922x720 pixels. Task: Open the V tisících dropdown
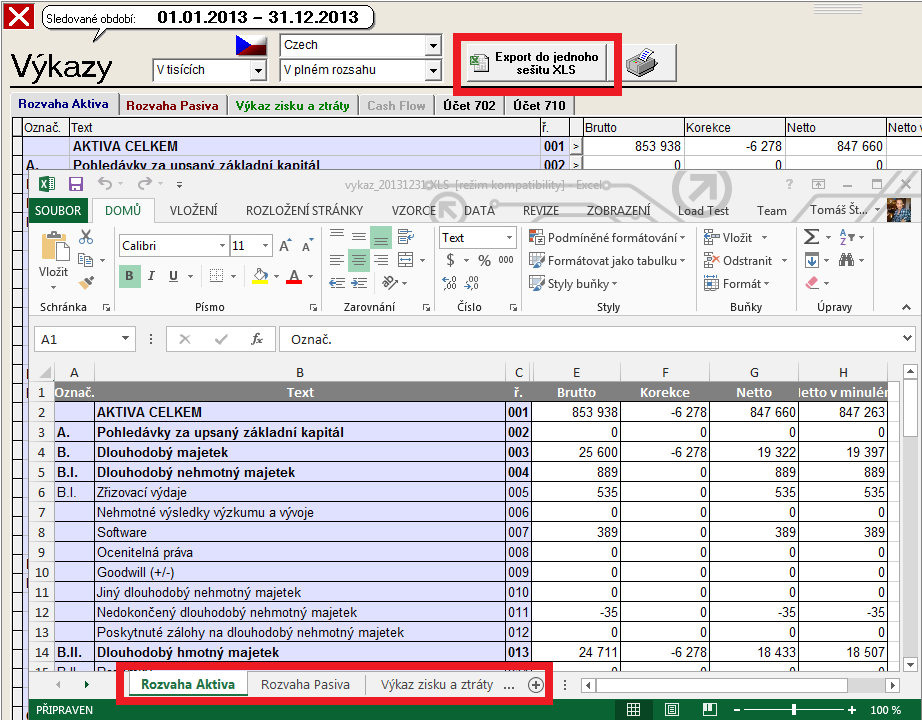click(x=258, y=71)
